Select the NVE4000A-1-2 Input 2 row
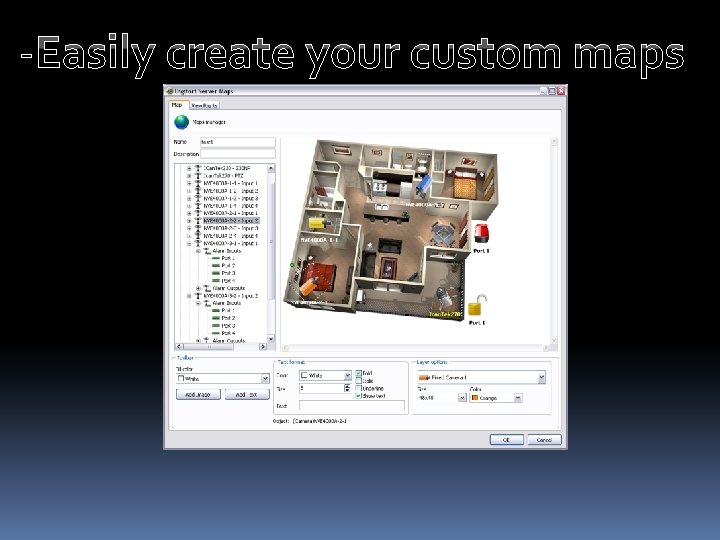Screen dimensions: 720x540 point(231,191)
